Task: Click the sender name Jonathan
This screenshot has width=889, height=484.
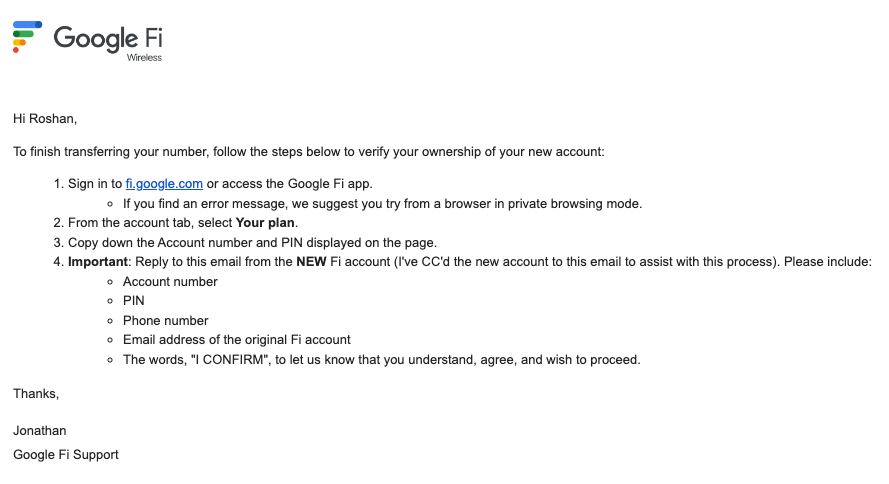Action: (40, 431)
